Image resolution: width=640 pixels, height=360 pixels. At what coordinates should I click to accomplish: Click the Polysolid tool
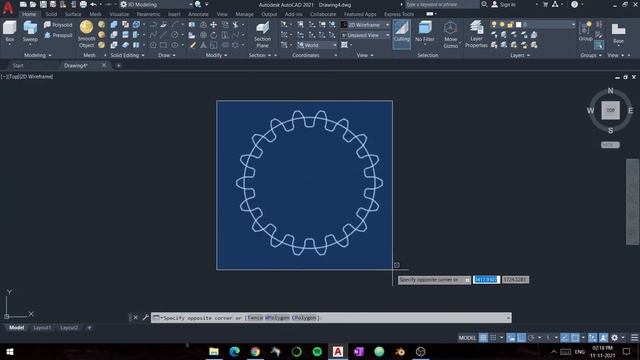58,25
